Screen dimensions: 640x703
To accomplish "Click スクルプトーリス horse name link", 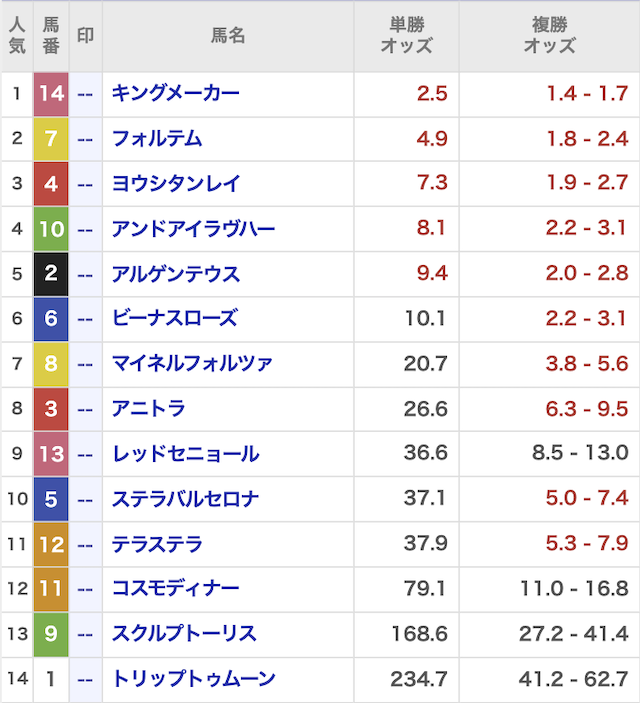I will tap(184, 634).
